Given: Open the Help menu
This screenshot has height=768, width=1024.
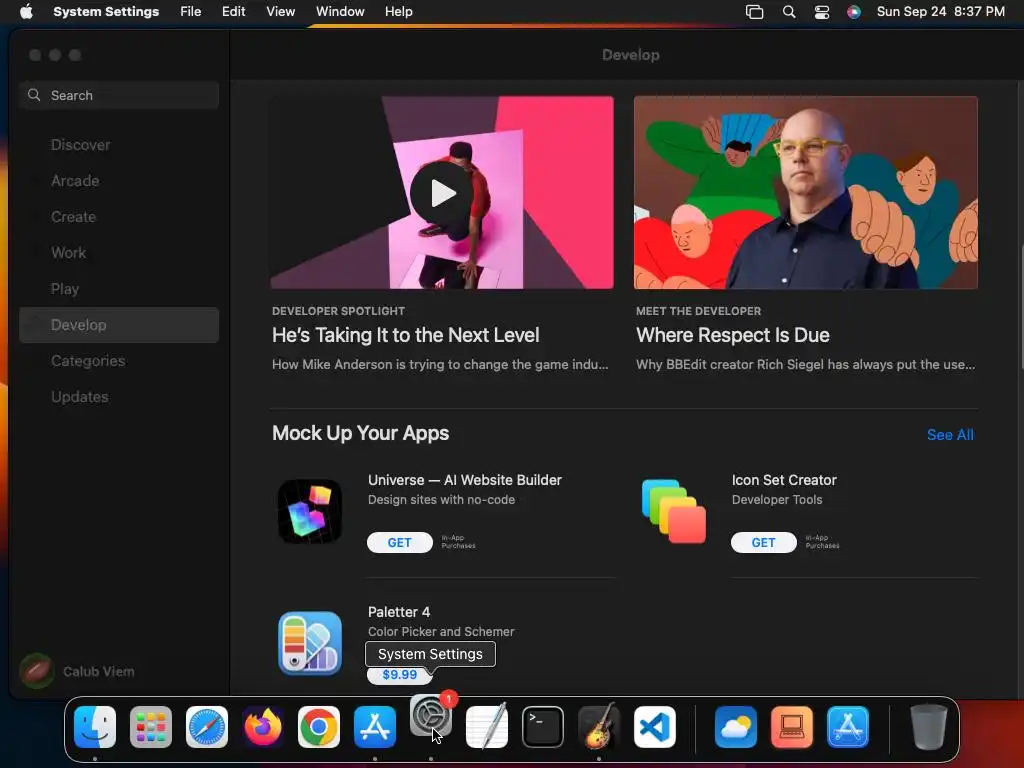Looking at the screenshot, I should tap(398, 12).
